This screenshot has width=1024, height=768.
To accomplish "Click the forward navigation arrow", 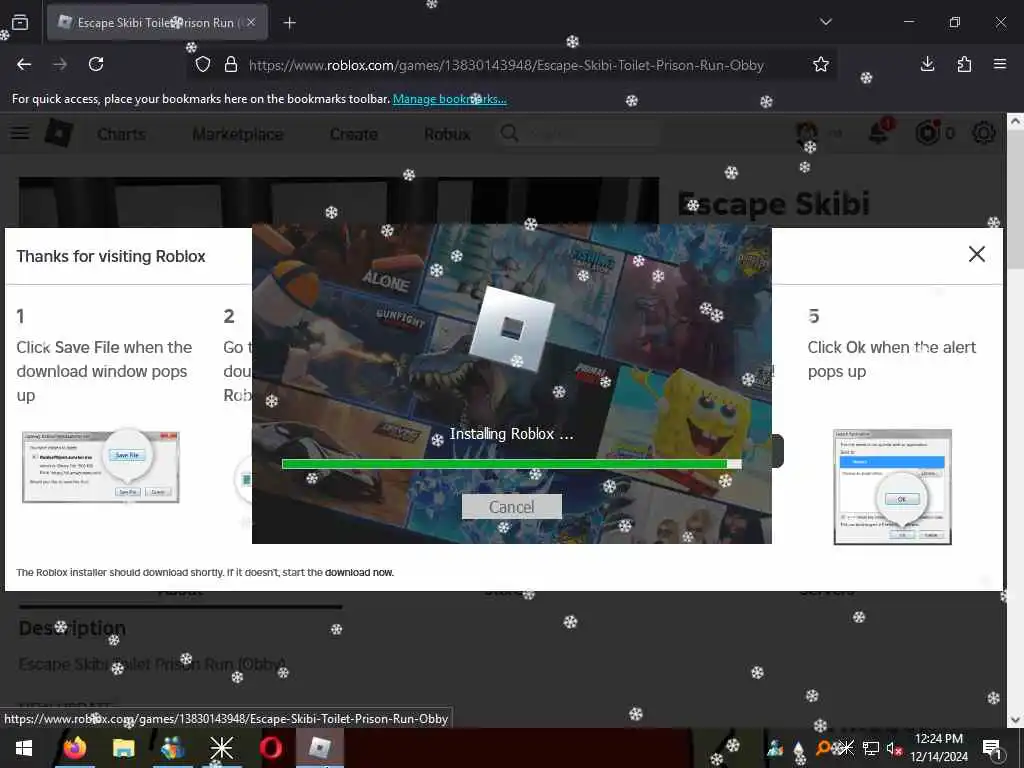I will click(60, 64).
